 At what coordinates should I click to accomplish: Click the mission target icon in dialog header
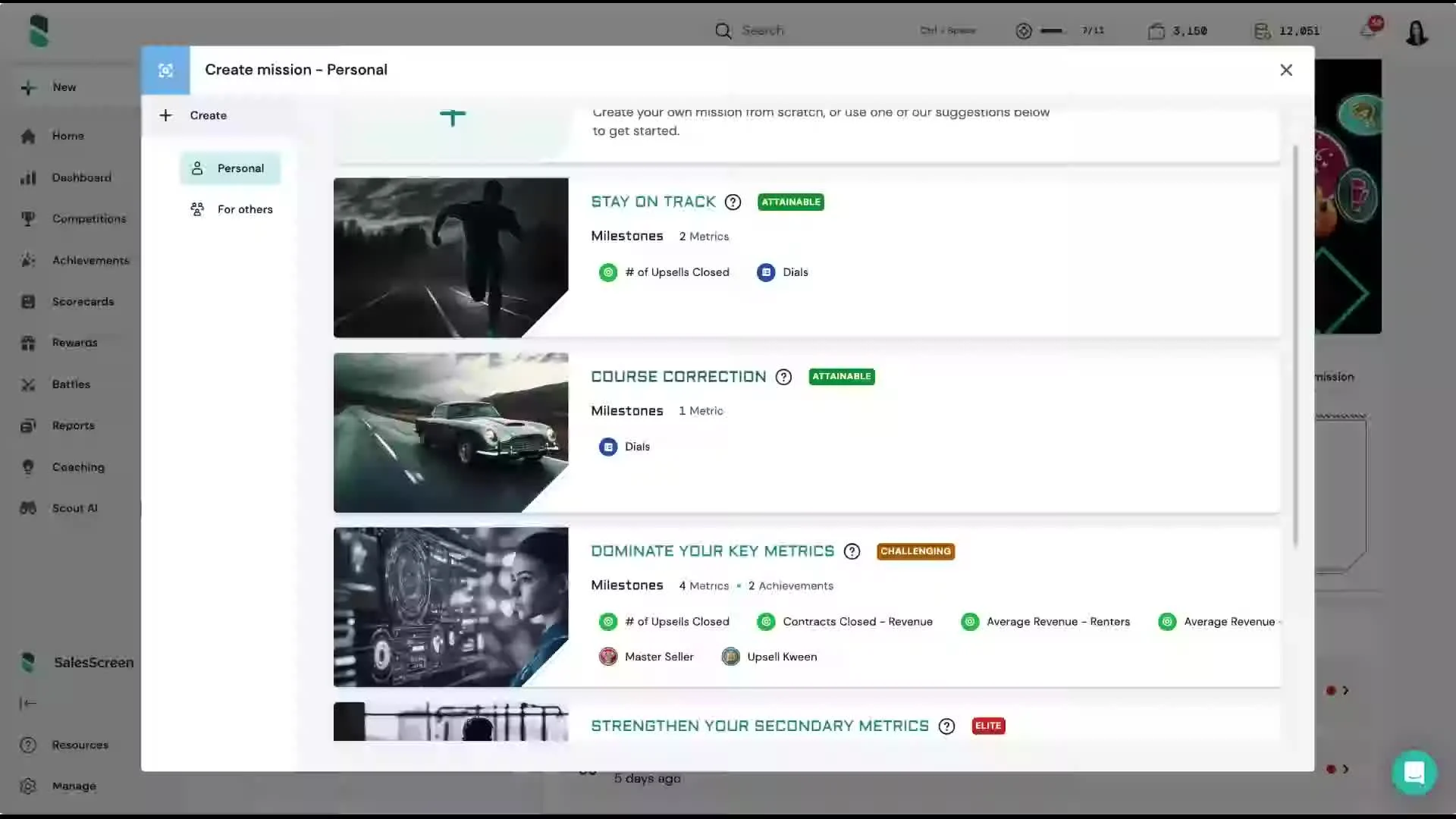165,71
